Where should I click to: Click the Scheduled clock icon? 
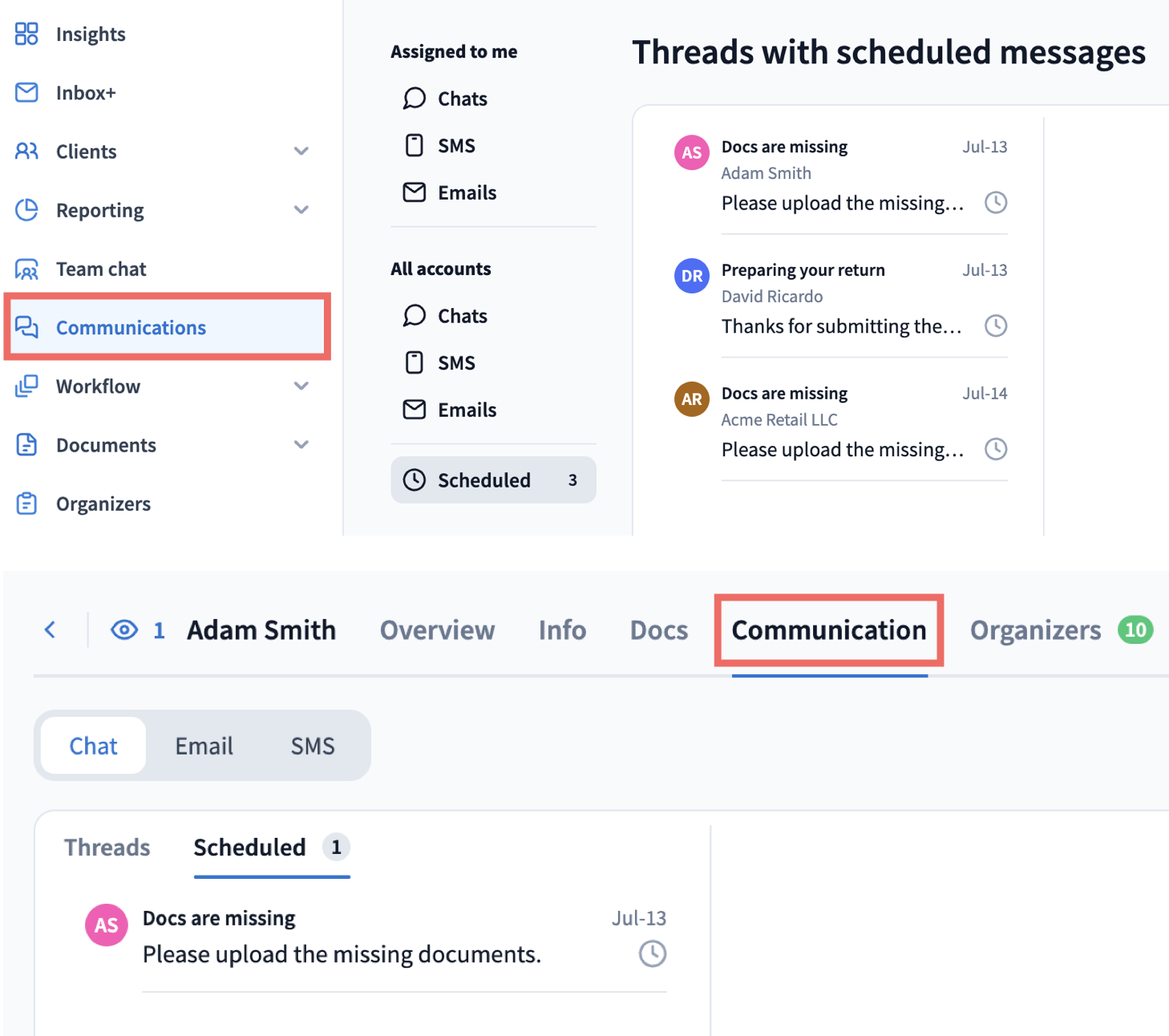pyautogui.click(x=414, y=480)
